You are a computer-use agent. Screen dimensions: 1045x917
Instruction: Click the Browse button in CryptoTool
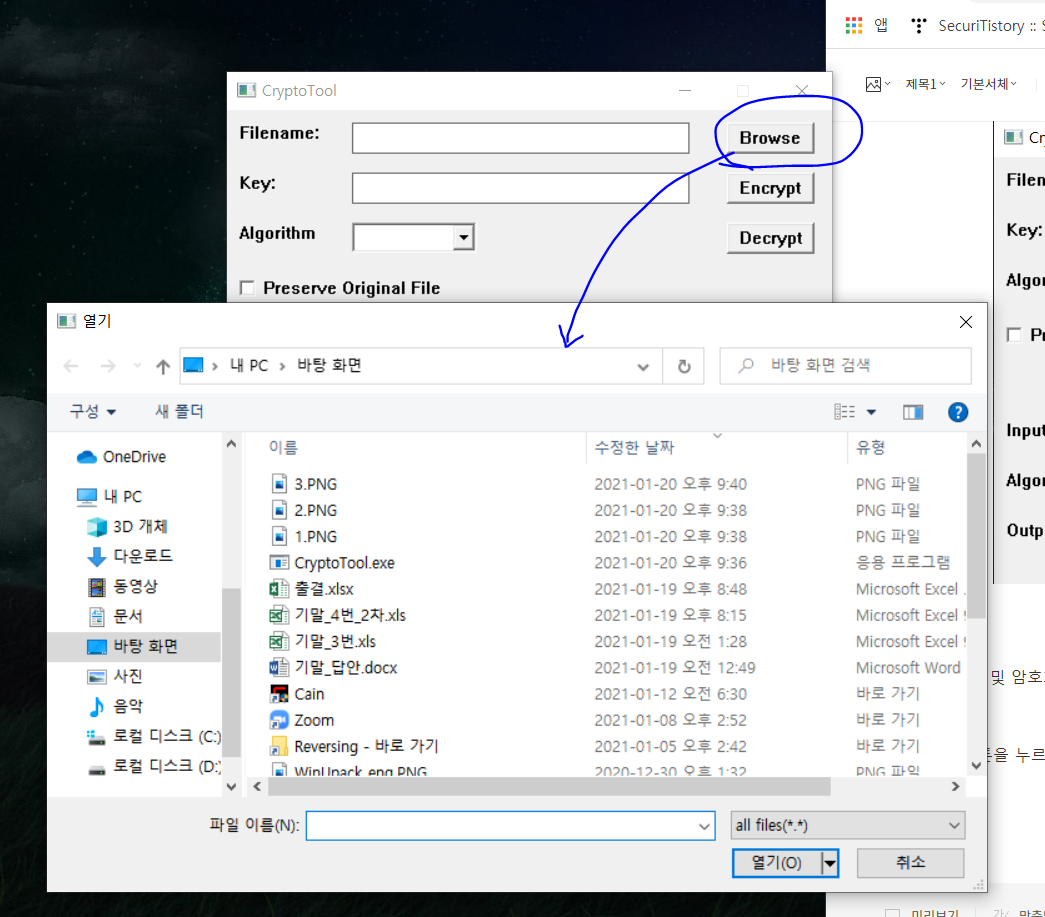(770, 138)
